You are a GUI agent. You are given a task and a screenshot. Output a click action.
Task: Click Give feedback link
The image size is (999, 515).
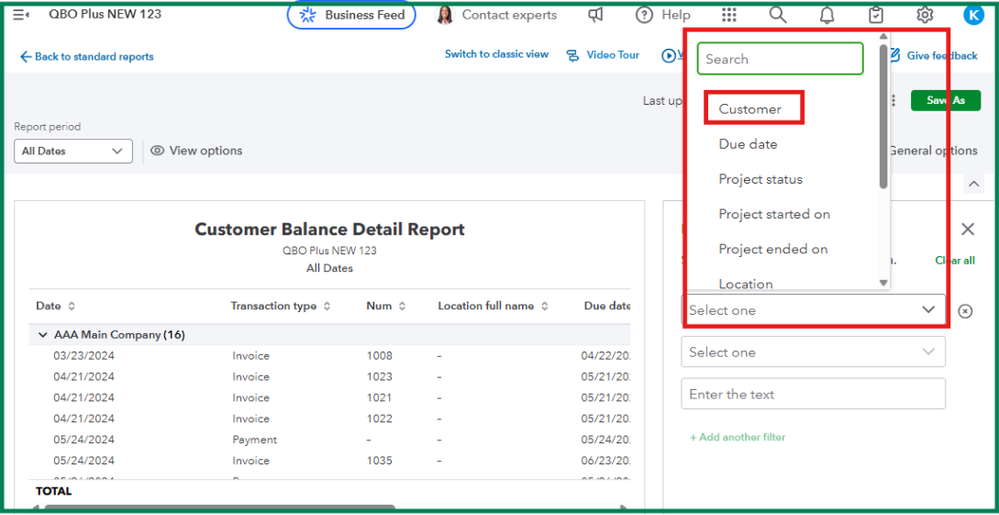tap(934, 55)
